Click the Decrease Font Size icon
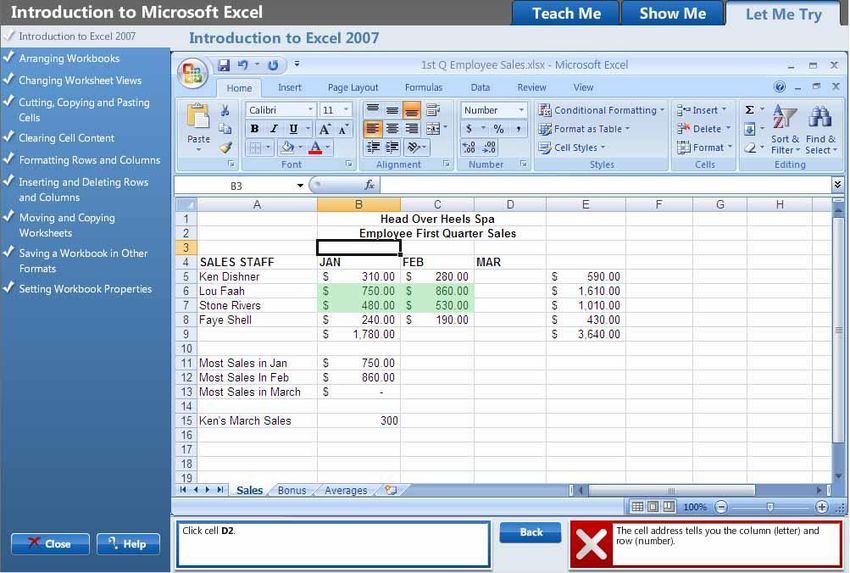The width and height of the screenshot is (850, 573). [x=343, y=128]
